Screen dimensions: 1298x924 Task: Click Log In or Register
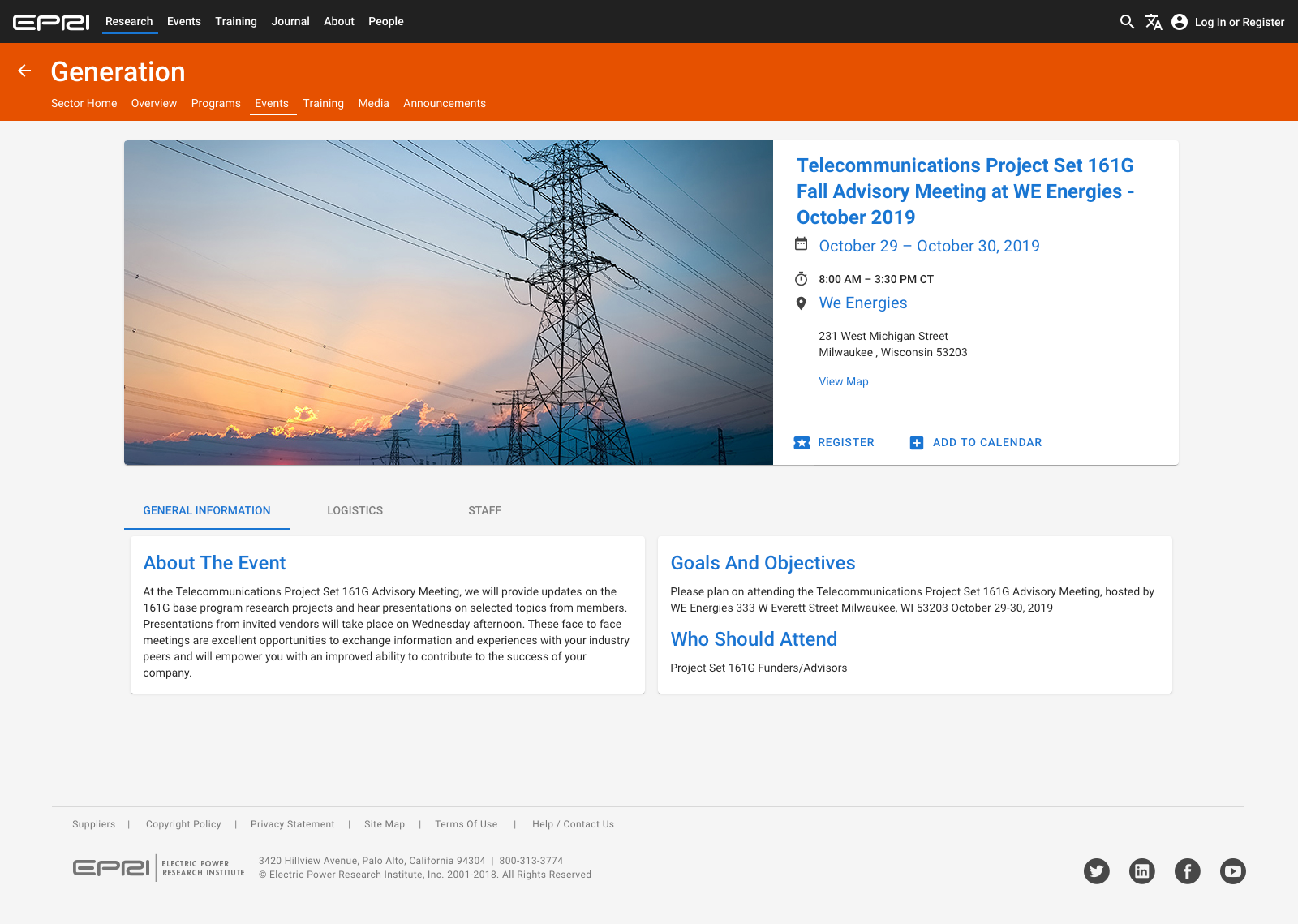point(1240,22)
